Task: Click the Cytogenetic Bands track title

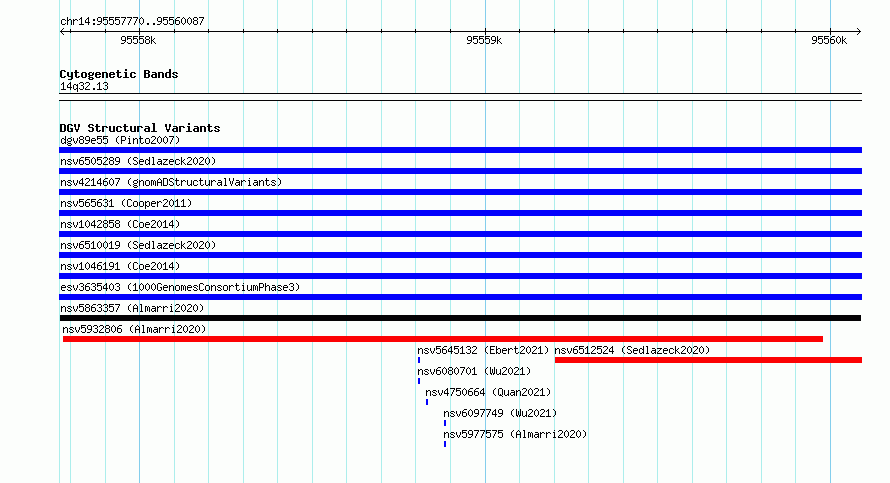Action: click(x=119, y=74)
